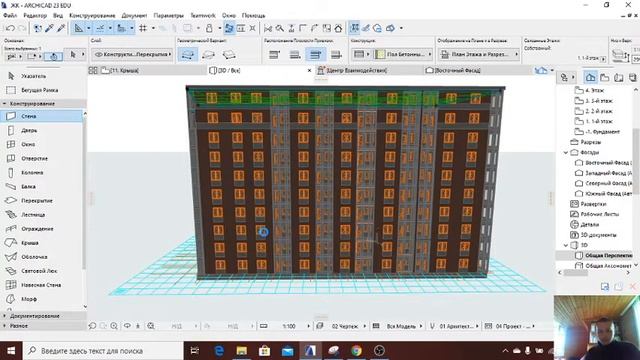Select the Ограждение (Railing) tool
Viewport: 640px width, 360px height.
tap(42, 229)
